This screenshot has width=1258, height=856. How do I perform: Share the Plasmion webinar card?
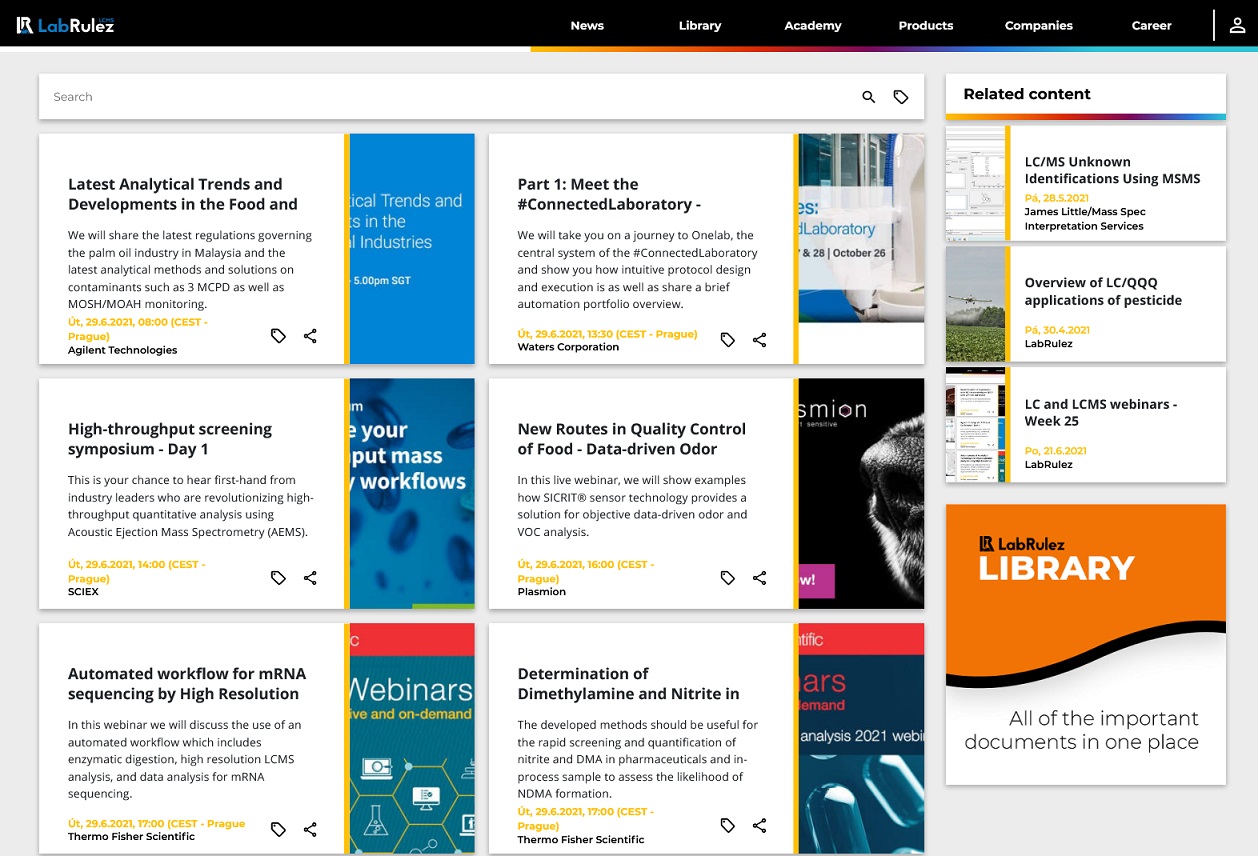coord(760,578)
